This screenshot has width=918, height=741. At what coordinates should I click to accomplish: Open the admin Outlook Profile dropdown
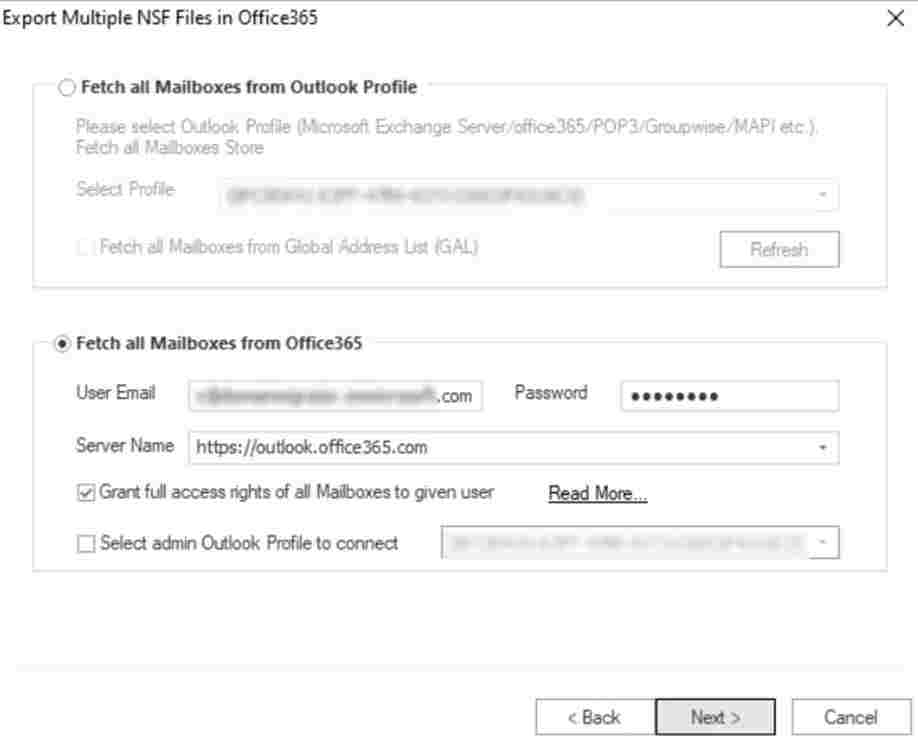[822, 543]
